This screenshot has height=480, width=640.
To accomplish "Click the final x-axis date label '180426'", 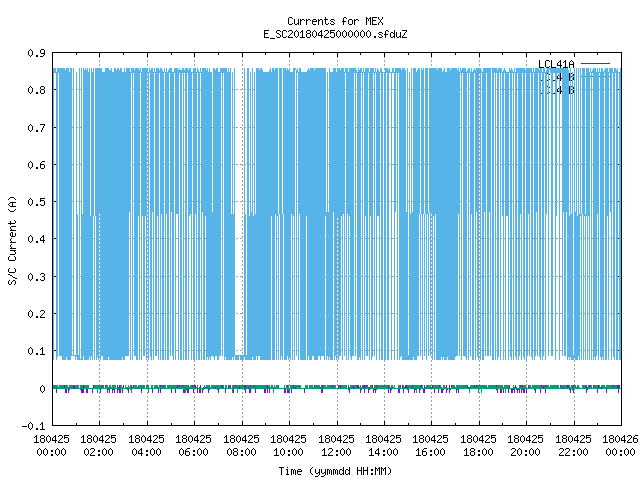I will pyautogui.click(x=620, y=439).
